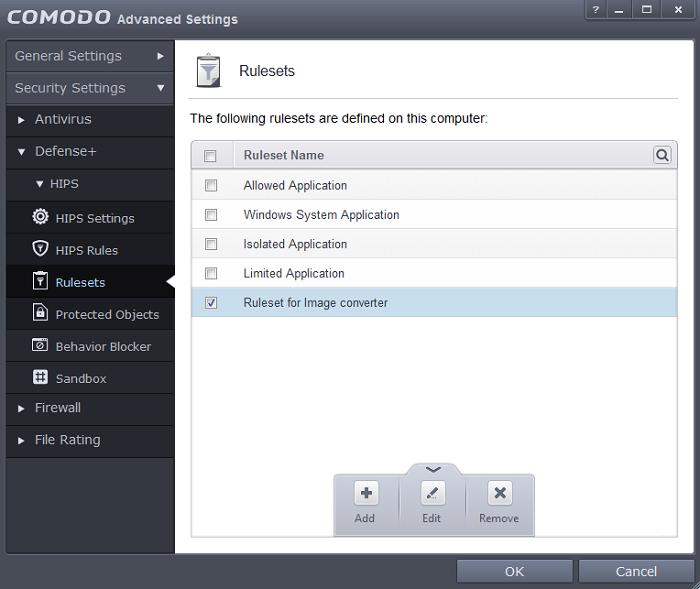
Task: Collapse Security Settings section arrow
Action: 161,88
